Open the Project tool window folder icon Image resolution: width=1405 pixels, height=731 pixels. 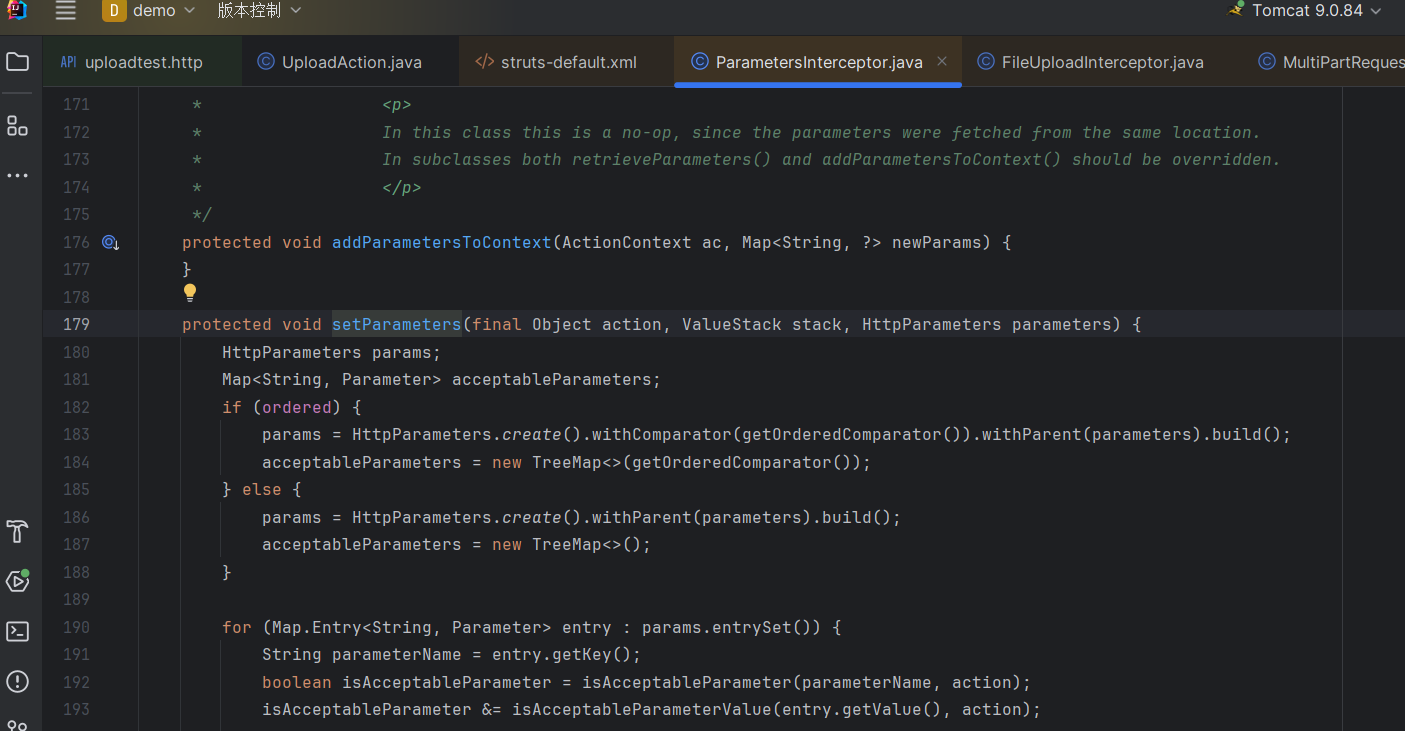[x=17, y=62]
